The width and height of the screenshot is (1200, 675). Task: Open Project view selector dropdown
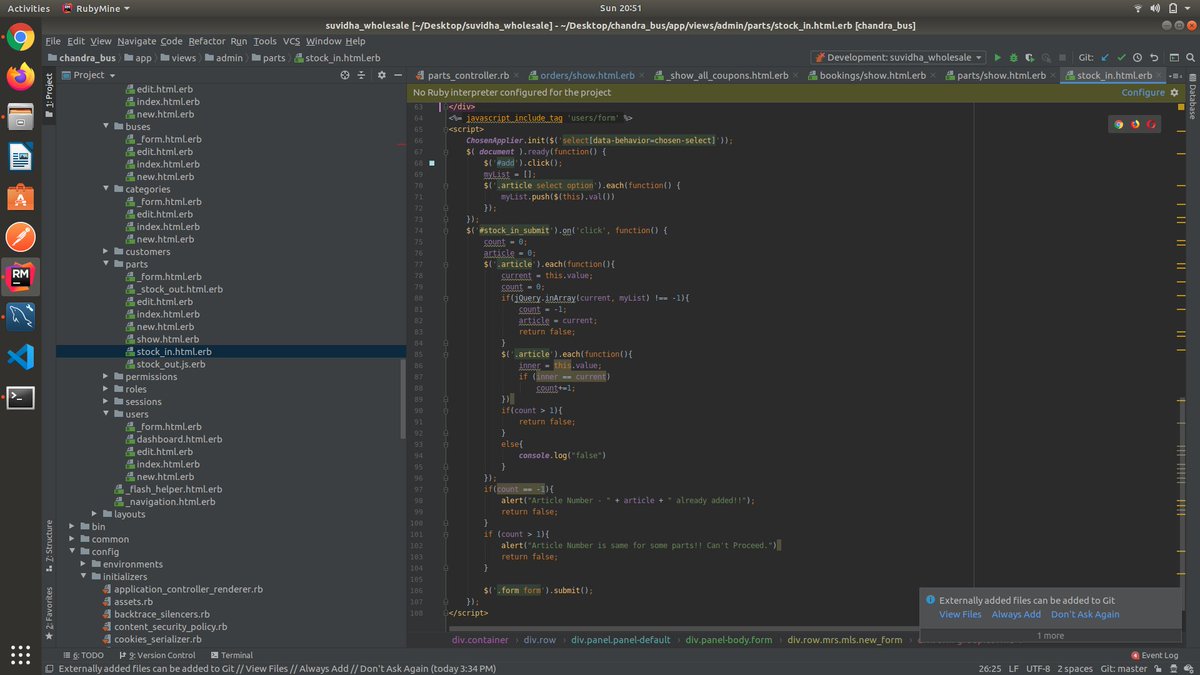point(88,75)
